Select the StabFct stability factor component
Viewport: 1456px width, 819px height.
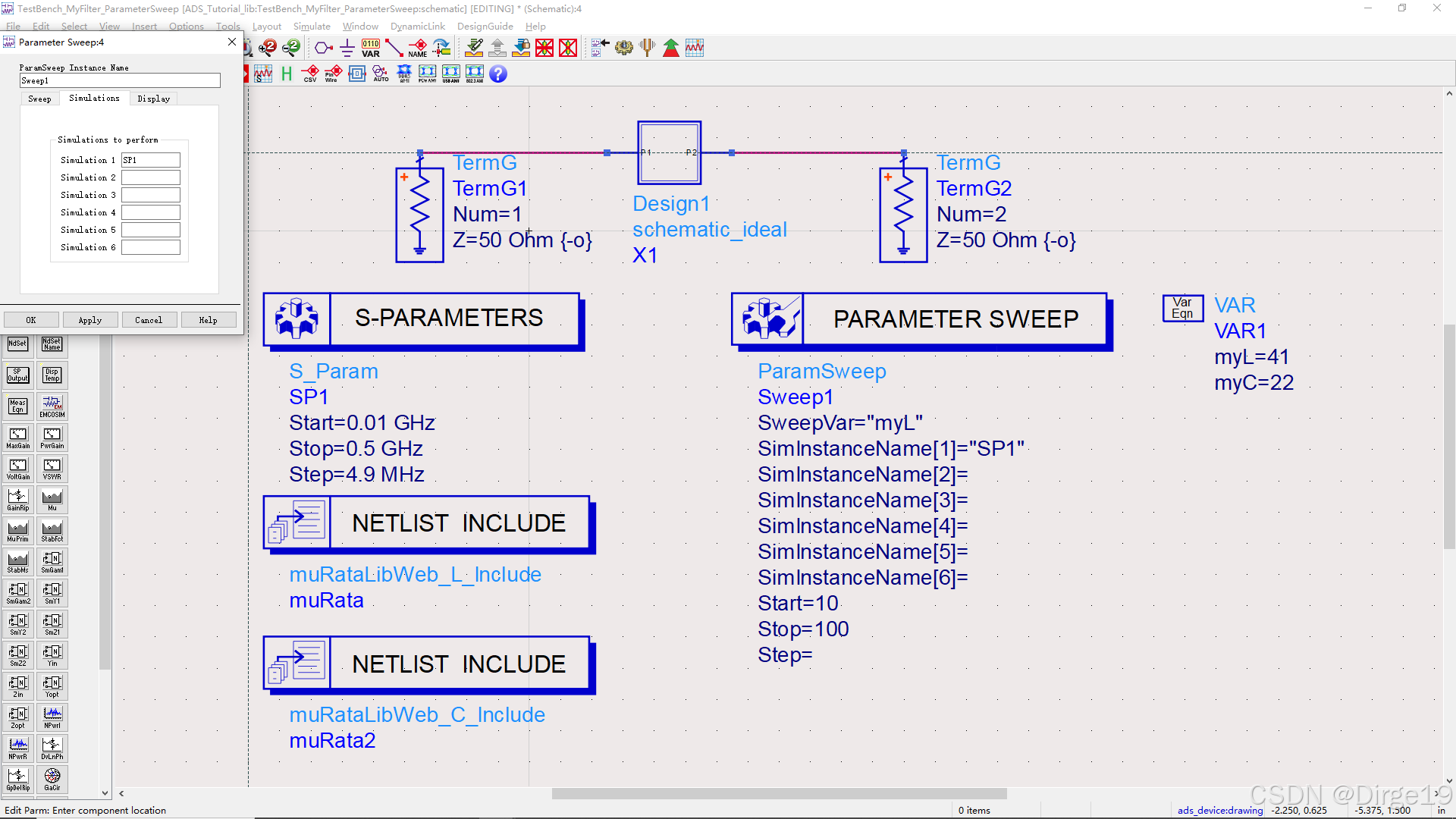point(52,530)
